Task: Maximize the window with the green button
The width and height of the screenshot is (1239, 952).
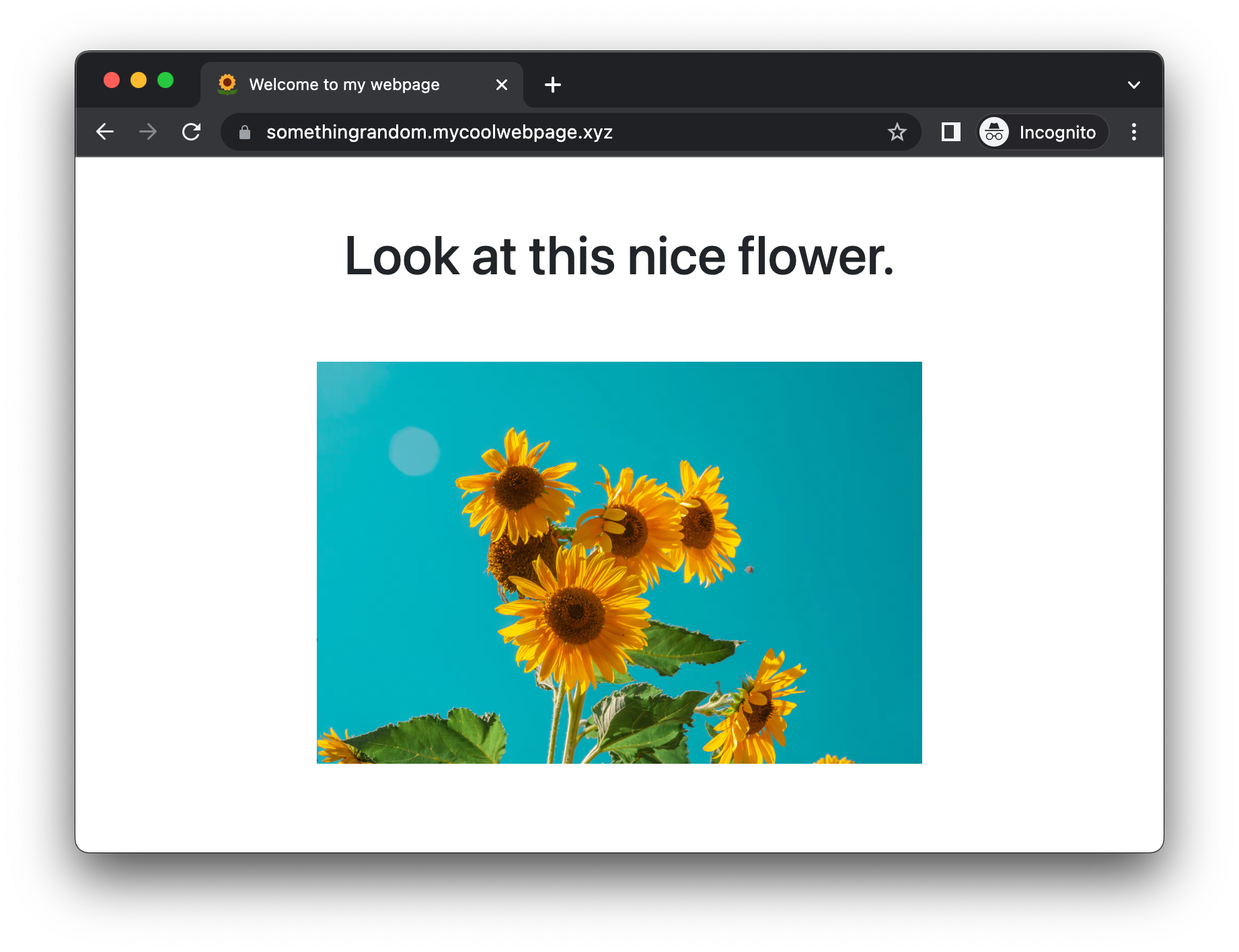Action: click(165, 81)
